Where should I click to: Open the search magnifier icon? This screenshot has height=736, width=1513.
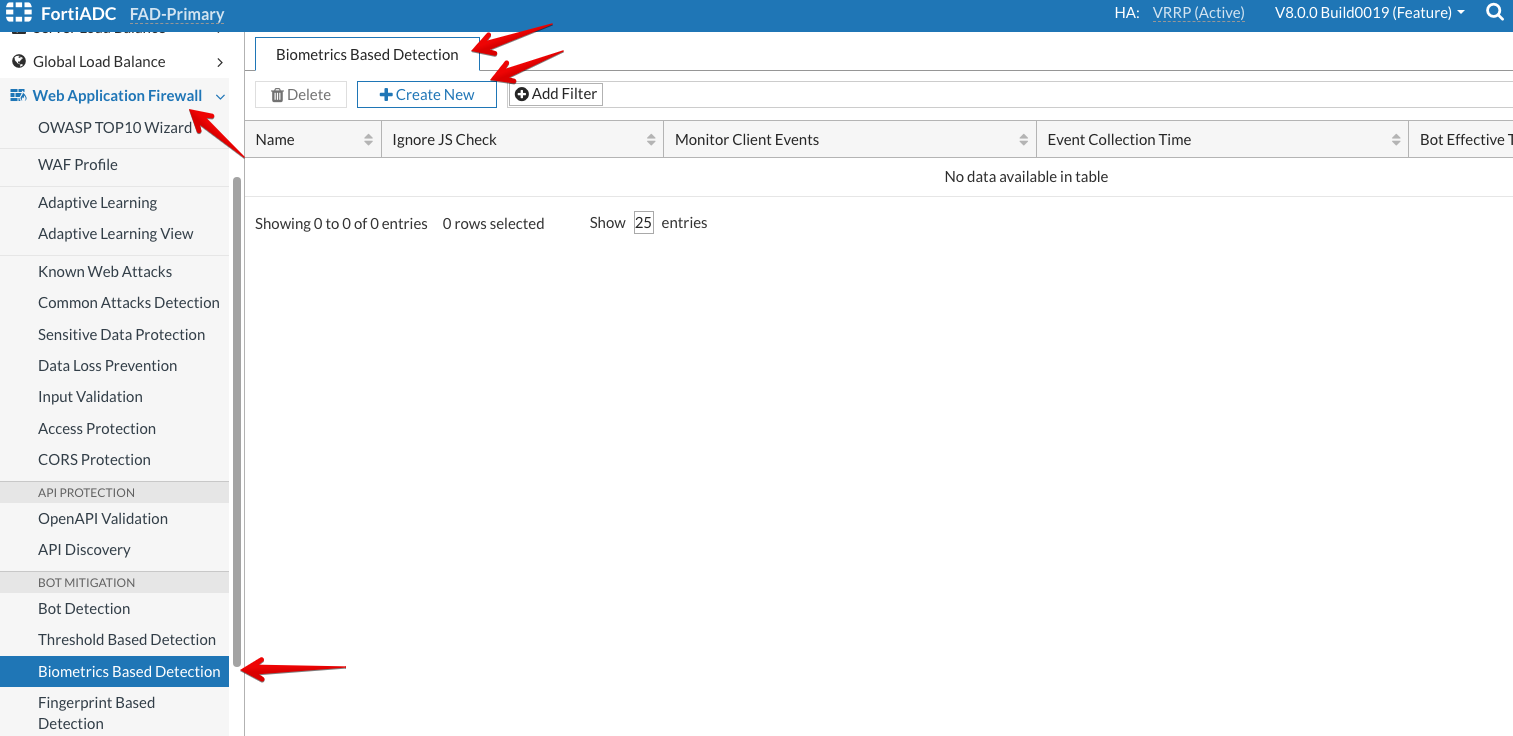(x=1494, y=13)
